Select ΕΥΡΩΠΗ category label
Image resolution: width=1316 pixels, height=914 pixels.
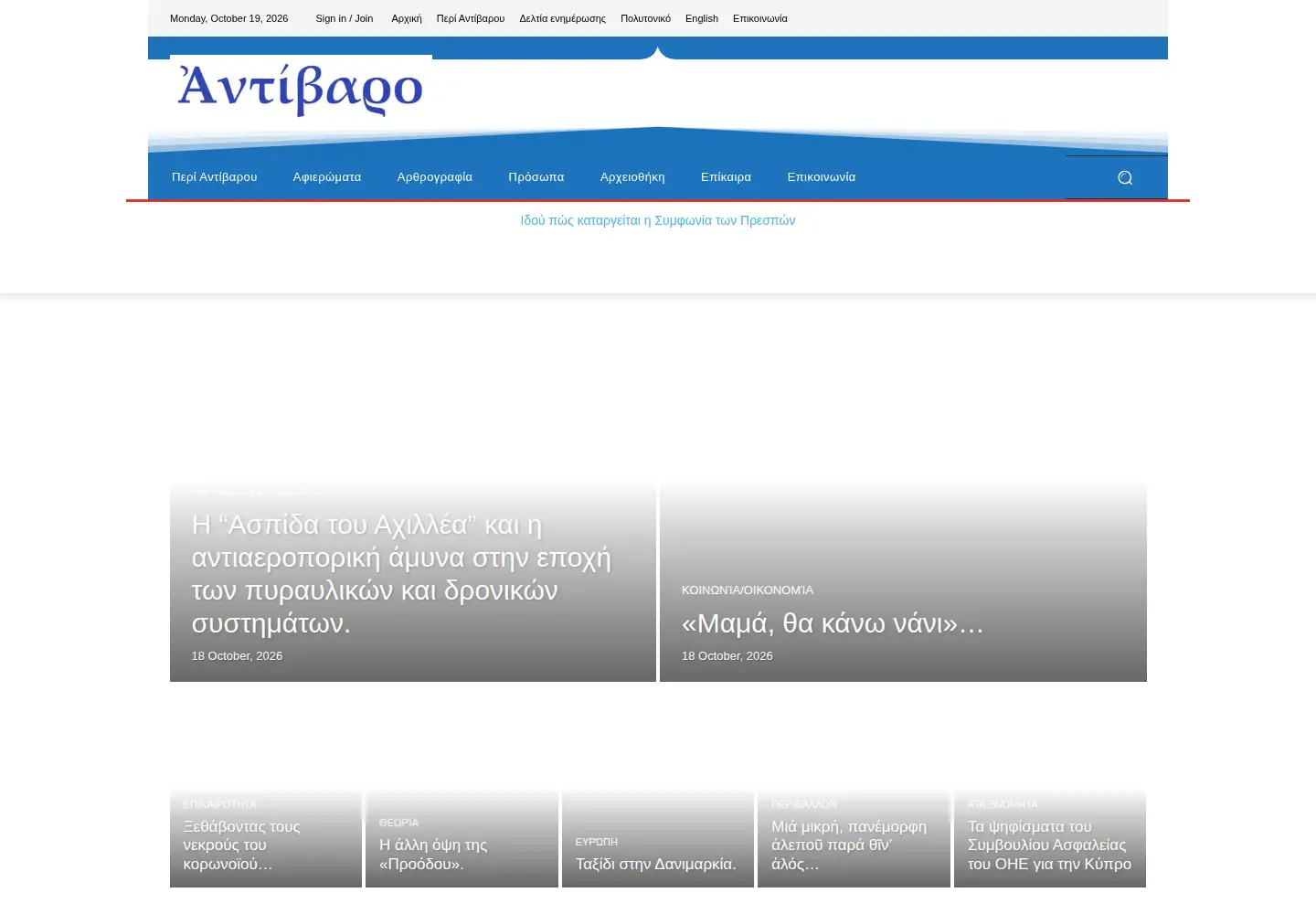[x=597, y=842]
